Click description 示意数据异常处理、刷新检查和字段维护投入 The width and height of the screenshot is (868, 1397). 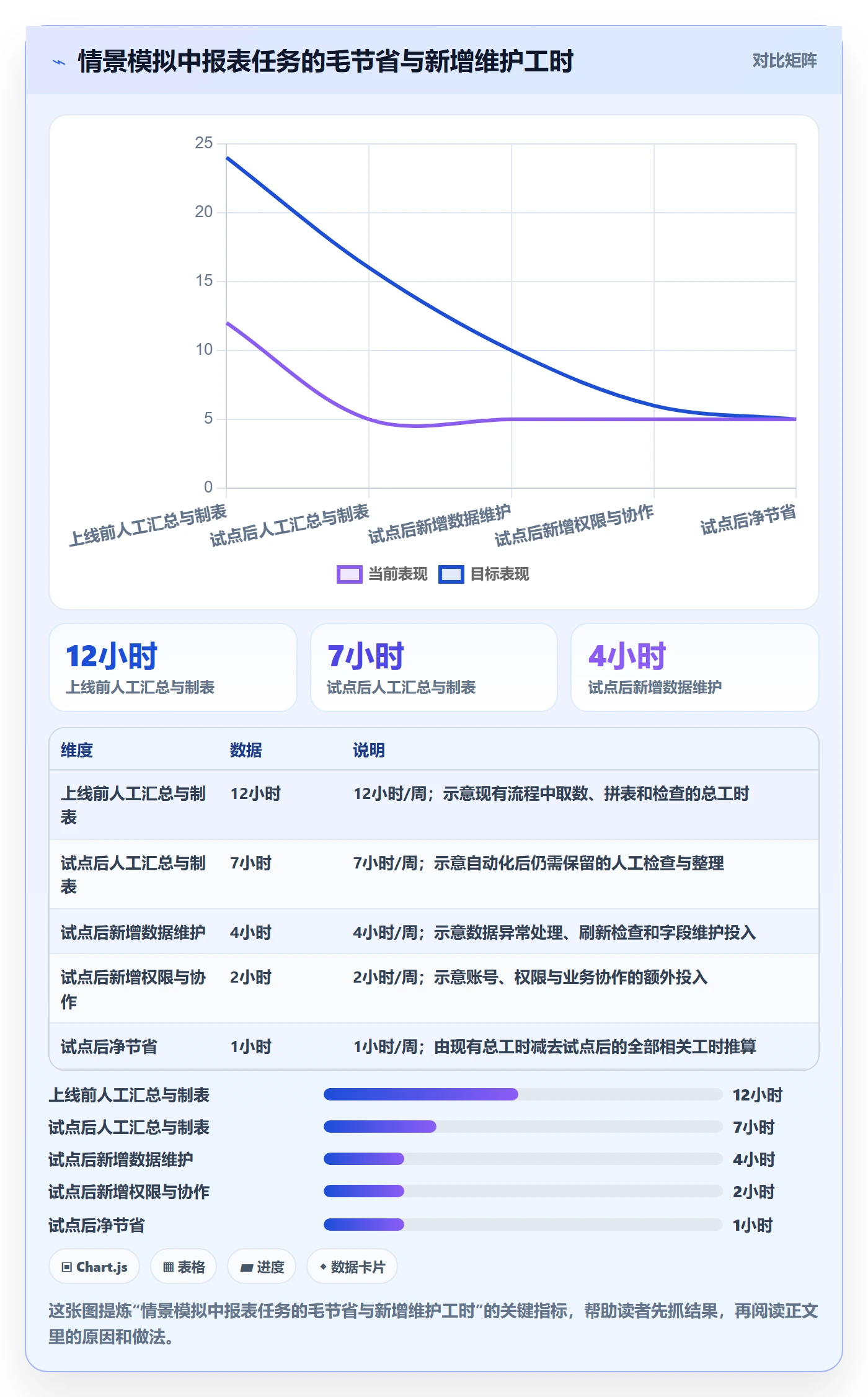point(595,932)
